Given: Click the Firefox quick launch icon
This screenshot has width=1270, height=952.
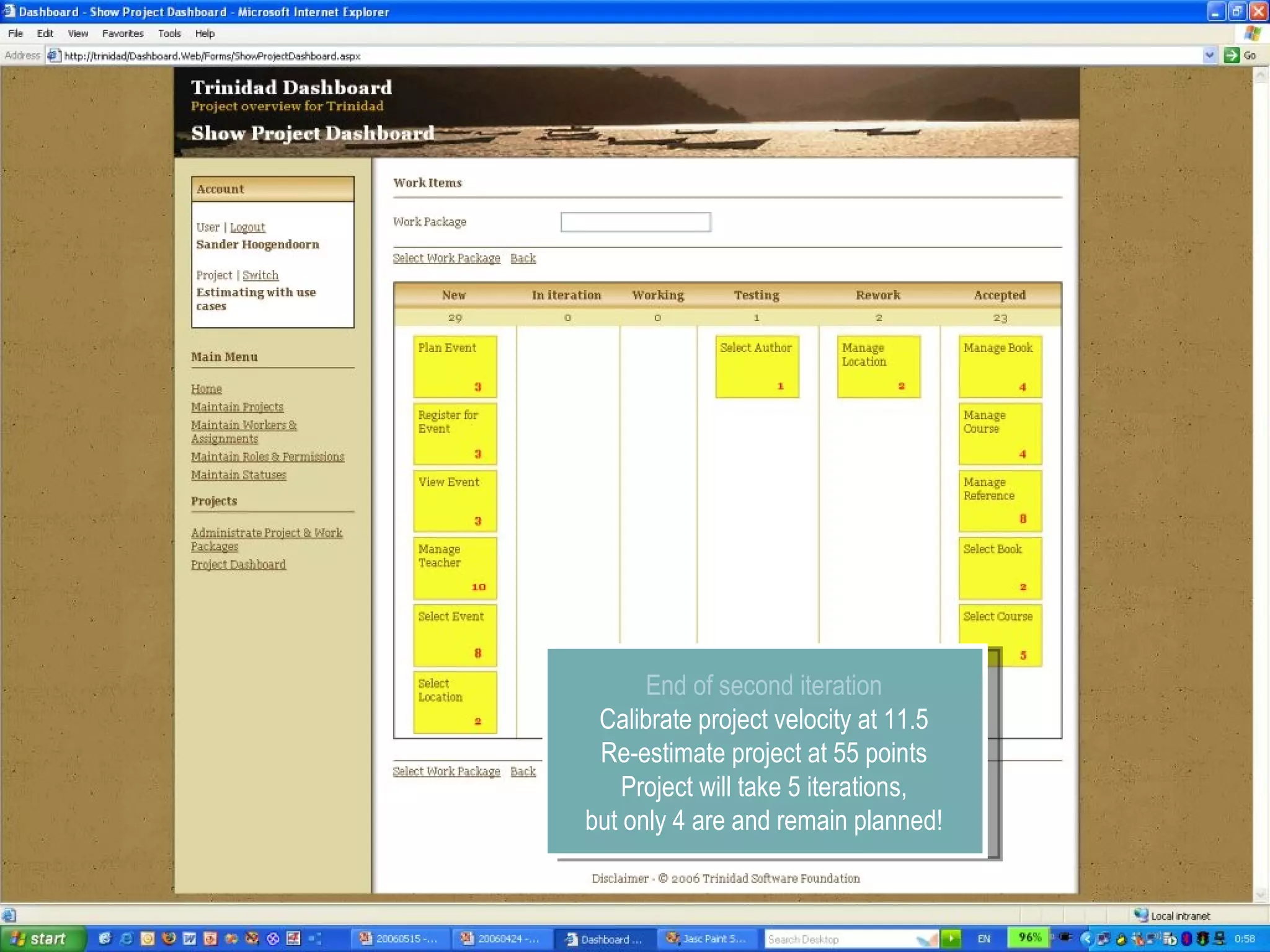Looking at the screenshot, I should tap(169, 938).
